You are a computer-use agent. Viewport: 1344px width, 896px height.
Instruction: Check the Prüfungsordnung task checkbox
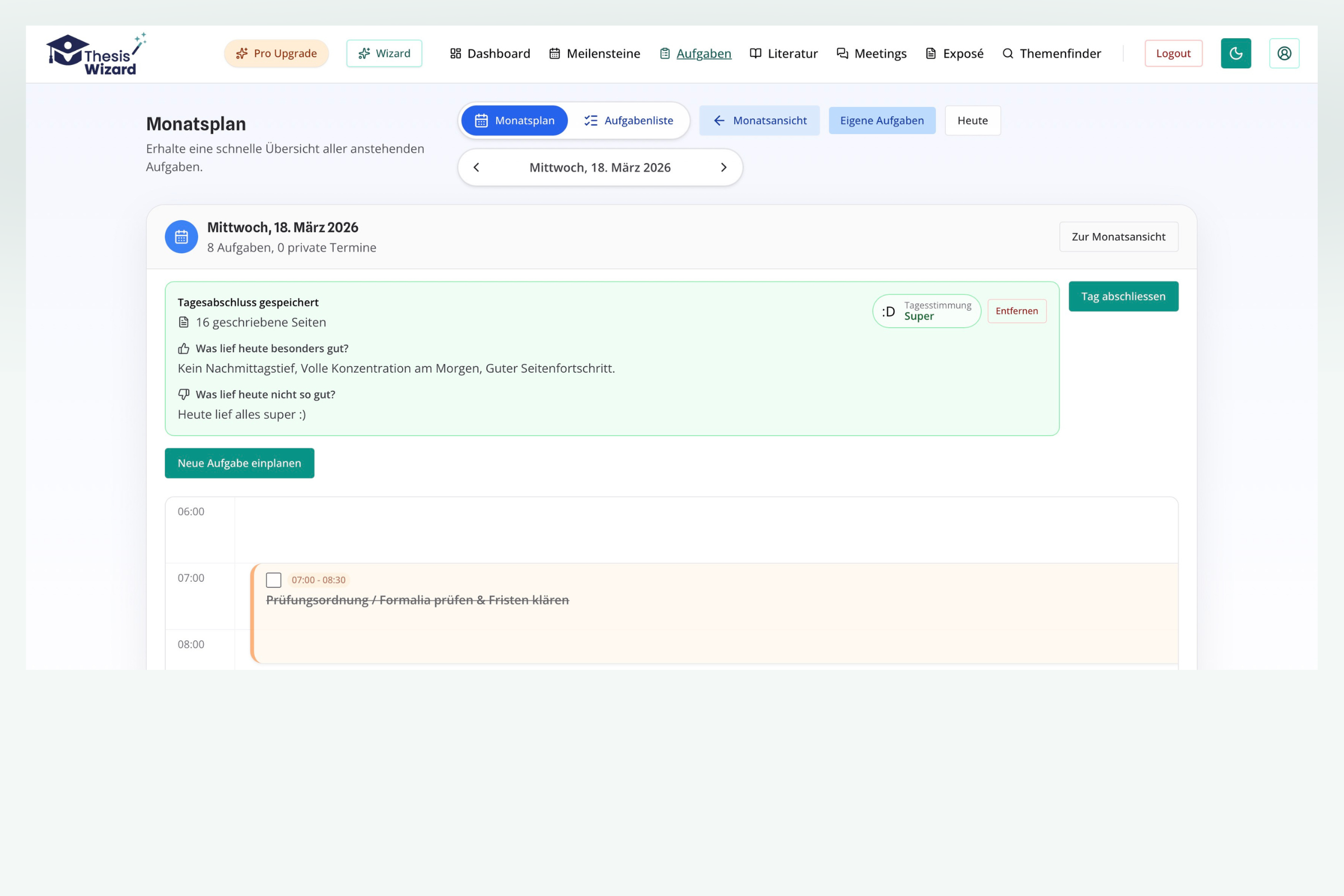(x=274, y=580)
